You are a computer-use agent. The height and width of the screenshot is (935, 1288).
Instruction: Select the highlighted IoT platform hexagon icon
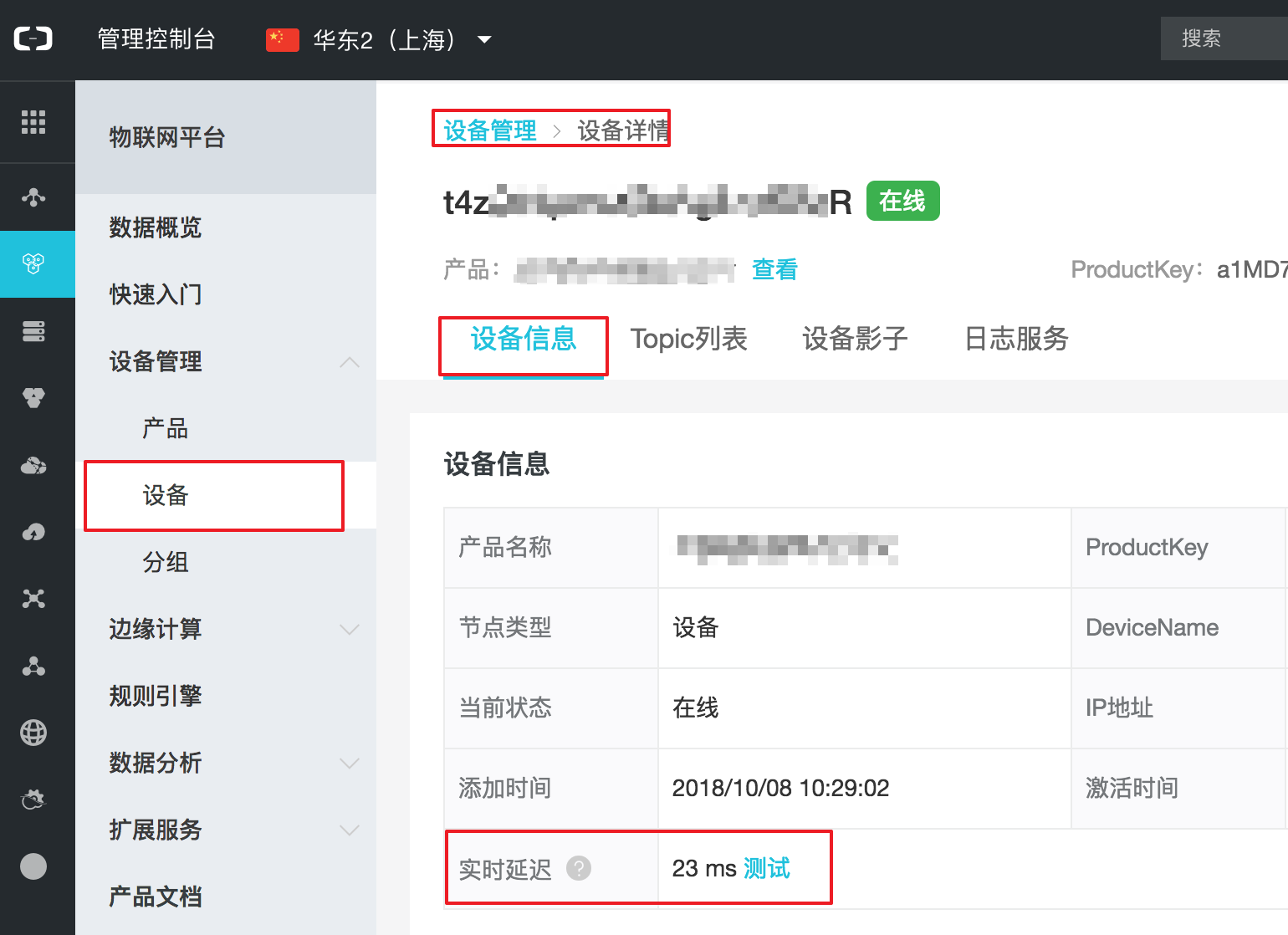coord(33,264)
